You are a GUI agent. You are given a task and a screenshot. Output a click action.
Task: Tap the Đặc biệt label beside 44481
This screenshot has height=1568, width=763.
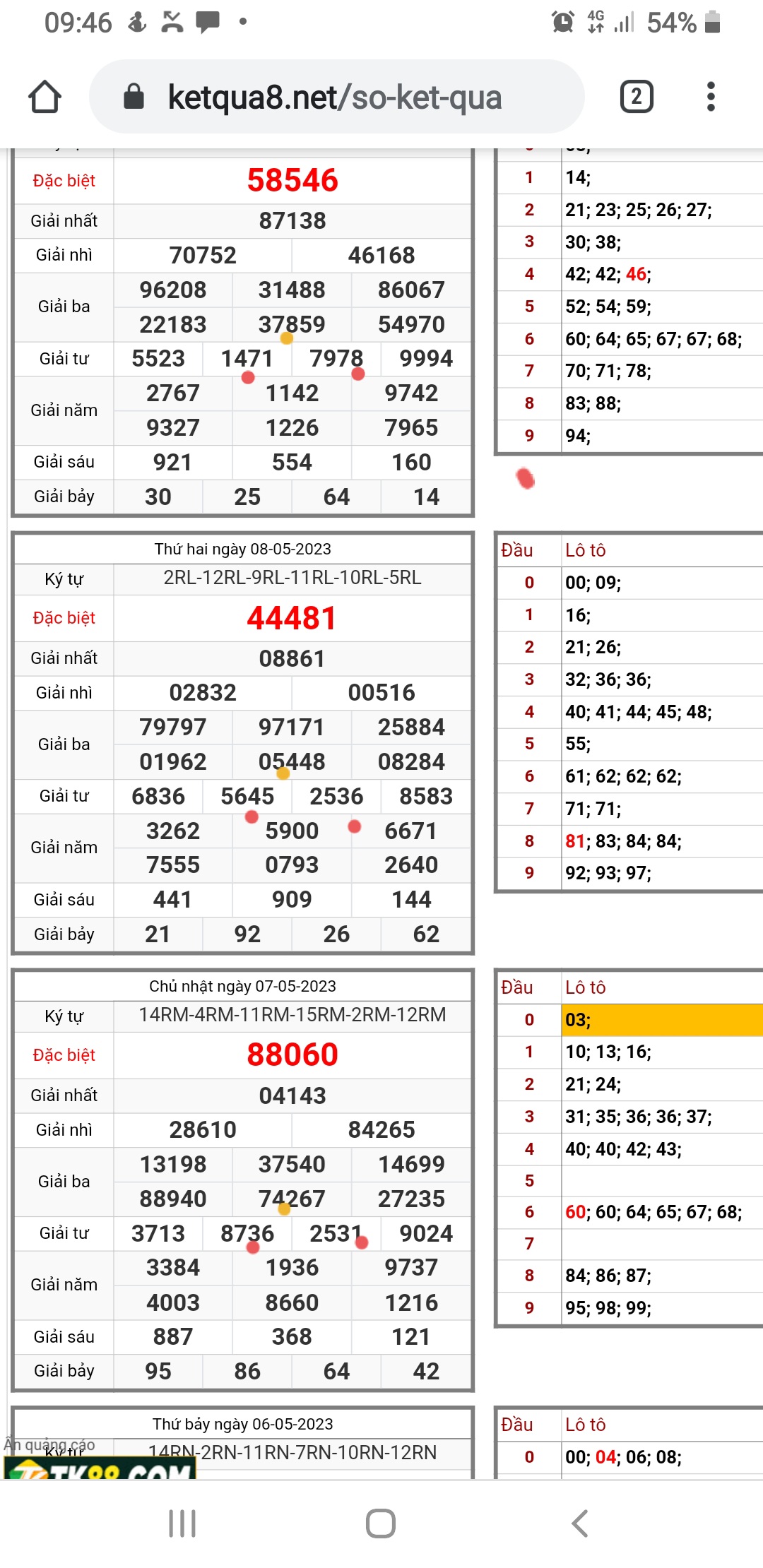click(64, 618)
